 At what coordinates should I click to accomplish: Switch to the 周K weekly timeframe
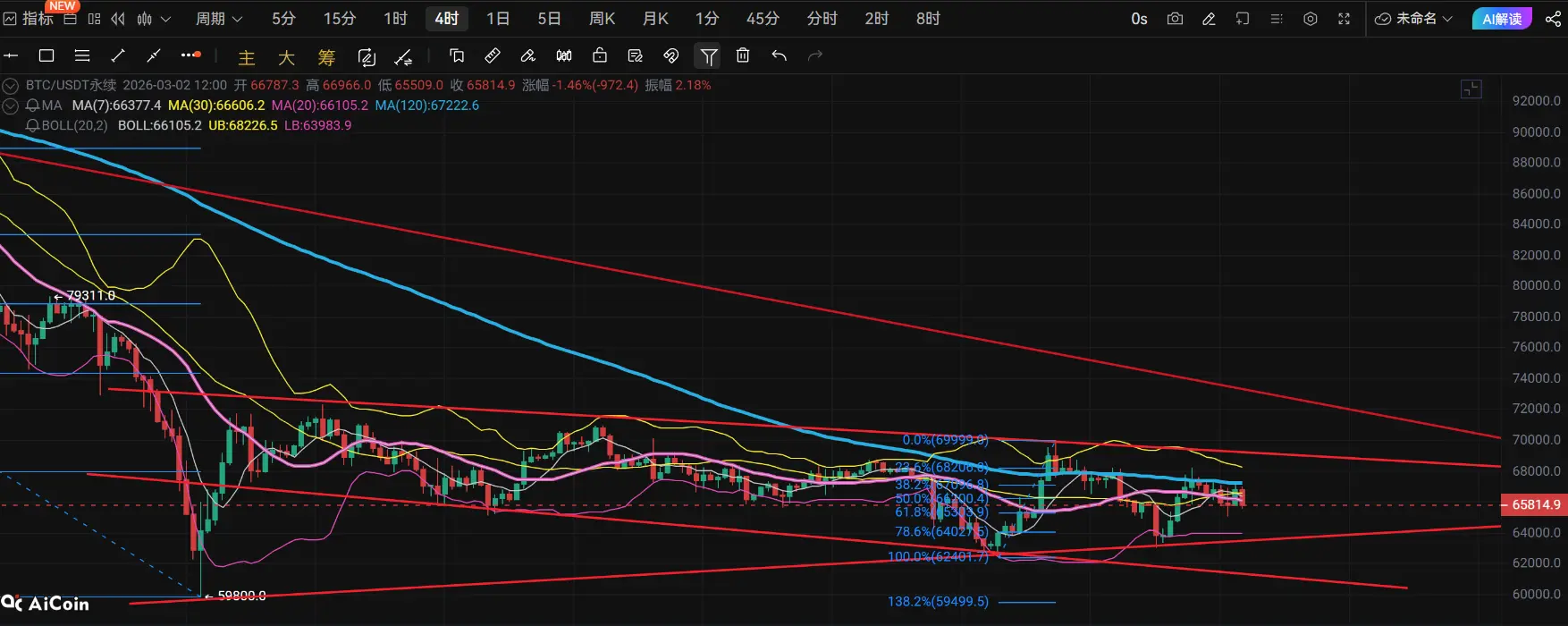pos(603,19)
